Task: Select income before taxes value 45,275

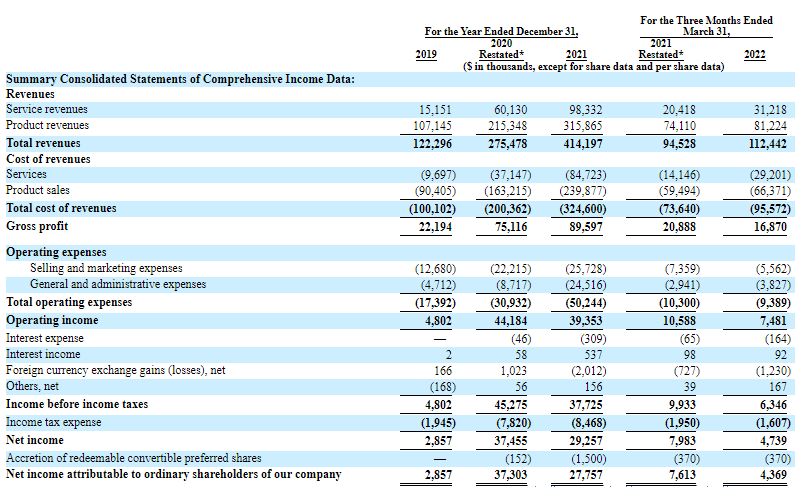Action: coord(511,405)
